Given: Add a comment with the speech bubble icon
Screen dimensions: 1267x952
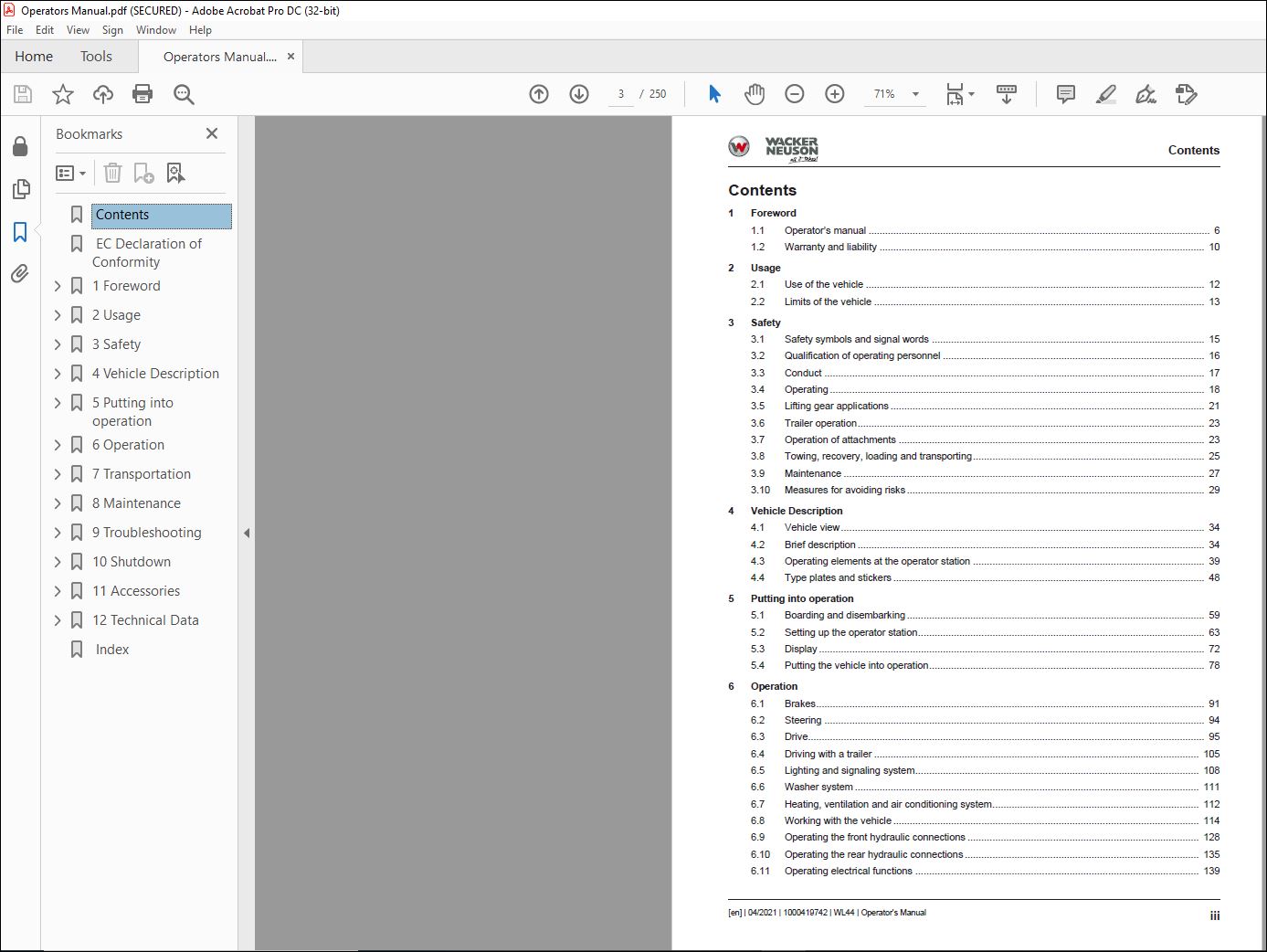Looking at the screenshot, I should point(1066,94).
